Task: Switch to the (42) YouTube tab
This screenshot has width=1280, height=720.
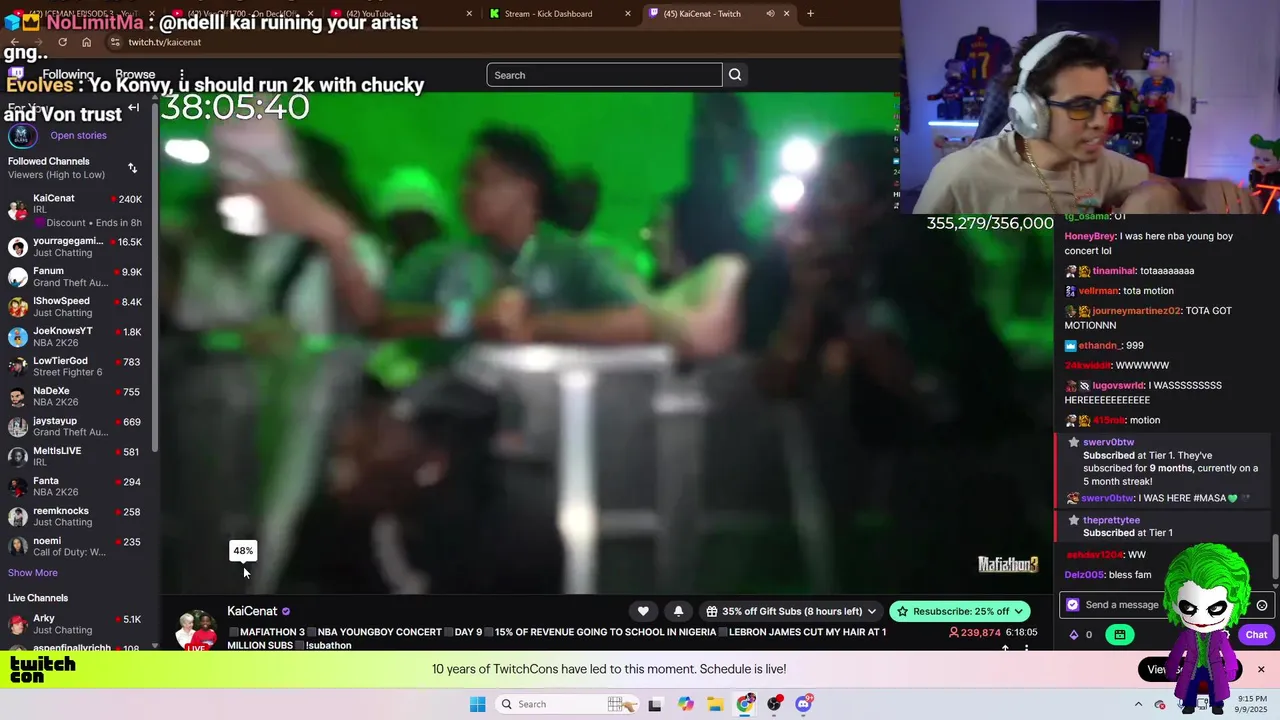Action: pyautogui.click(x=400, y=13)
